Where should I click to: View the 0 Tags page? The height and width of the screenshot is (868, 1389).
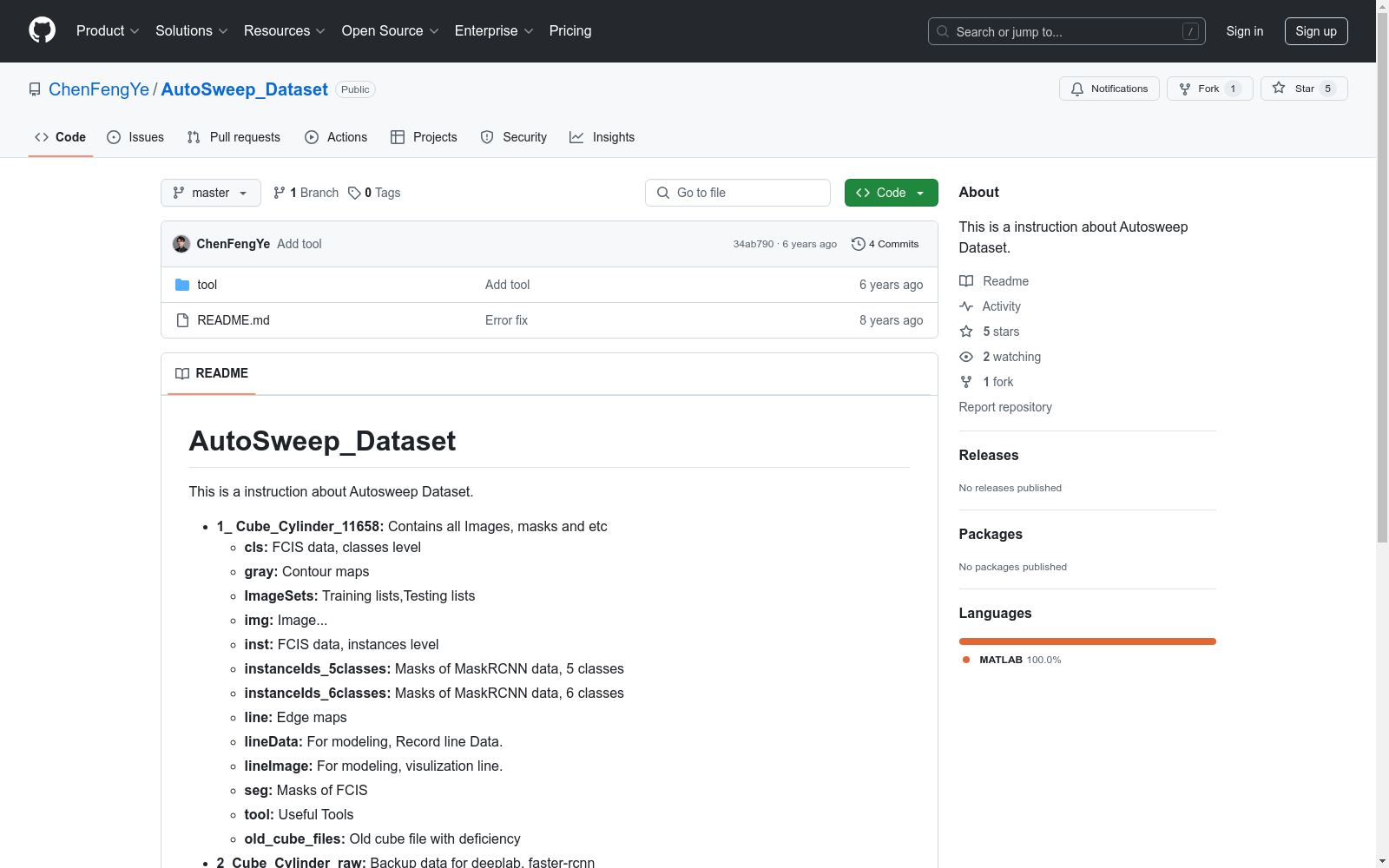point(374,193)
